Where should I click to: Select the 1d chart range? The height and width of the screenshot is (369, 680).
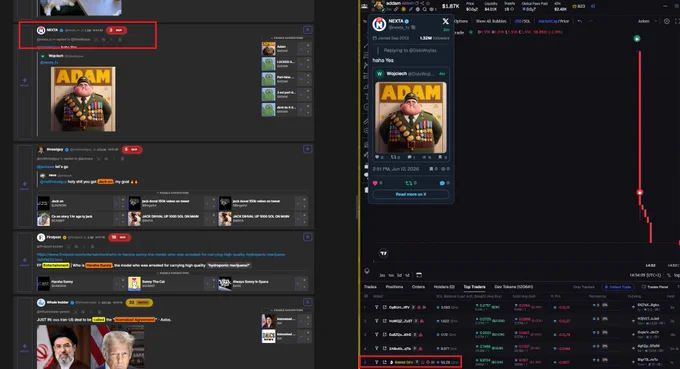(x=407, y=275)
